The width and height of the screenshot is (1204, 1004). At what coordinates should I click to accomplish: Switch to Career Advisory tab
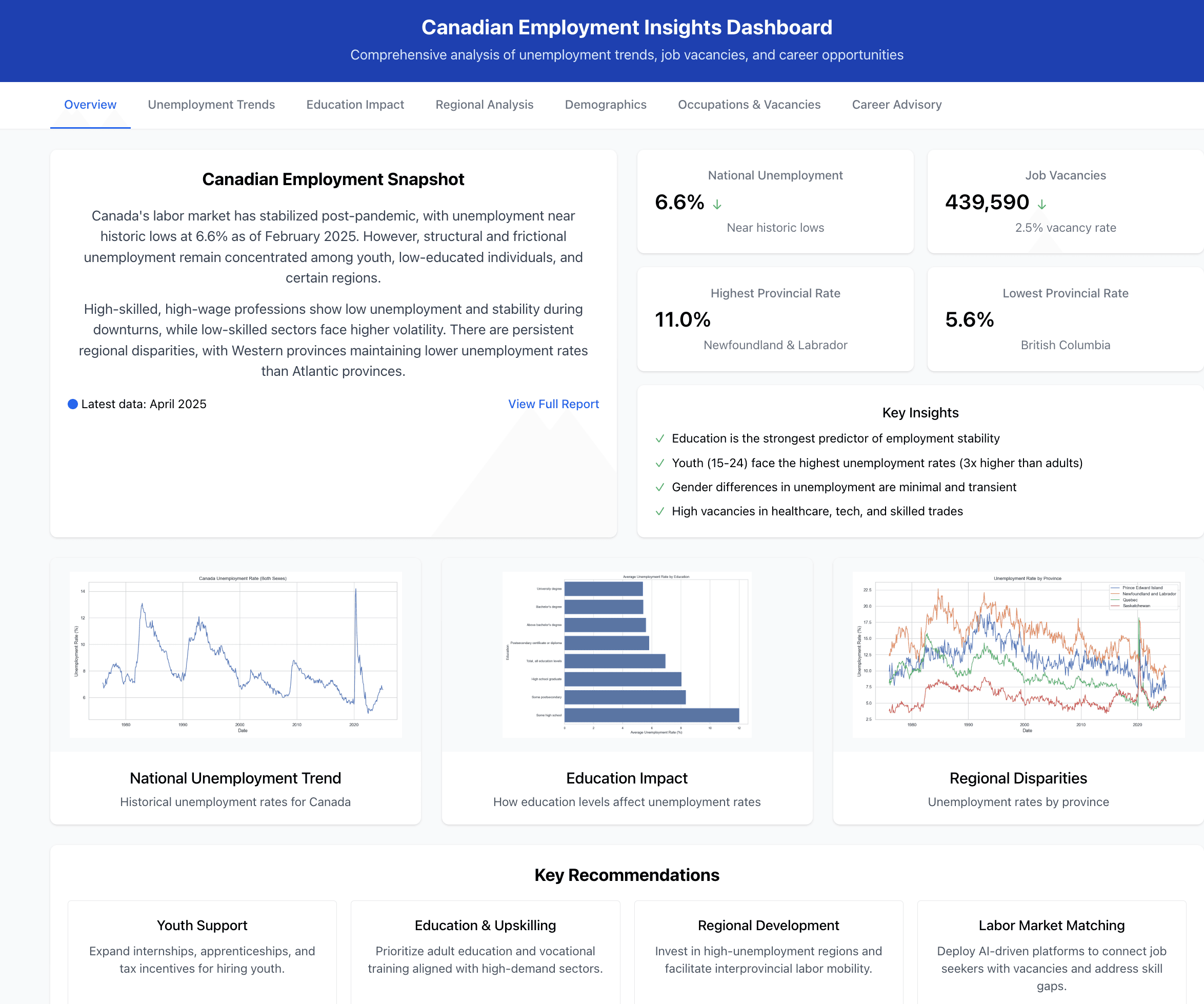pyautogui.click(x=896, y=105)
